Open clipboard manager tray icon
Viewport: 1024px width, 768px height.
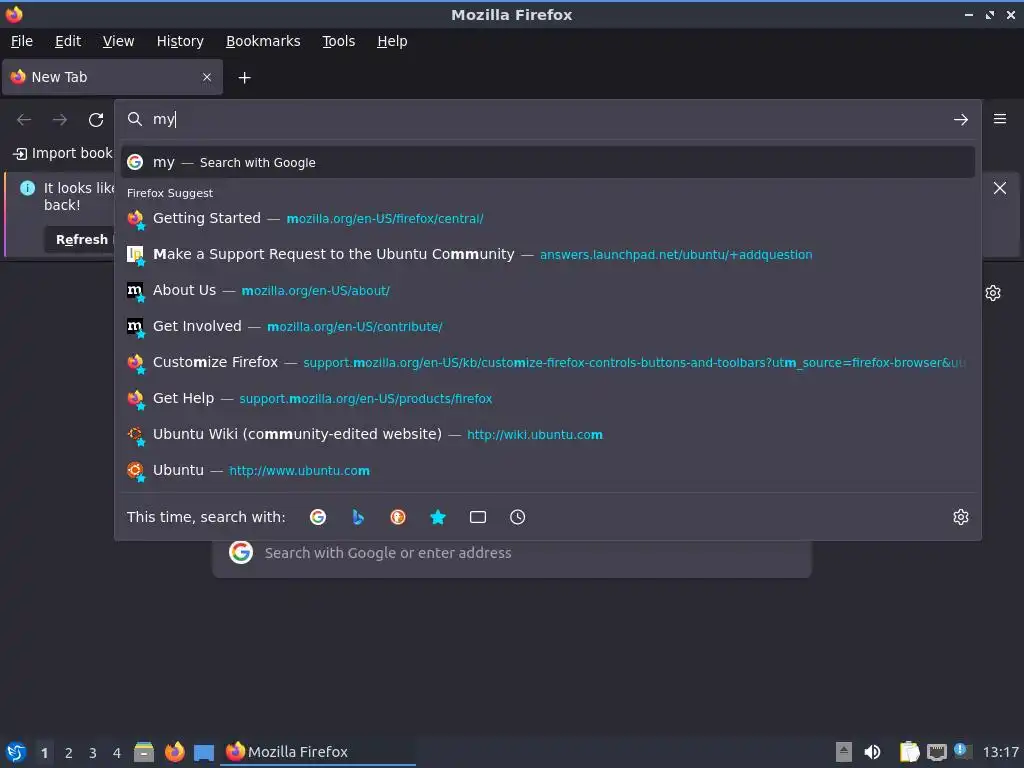point(908,752)
